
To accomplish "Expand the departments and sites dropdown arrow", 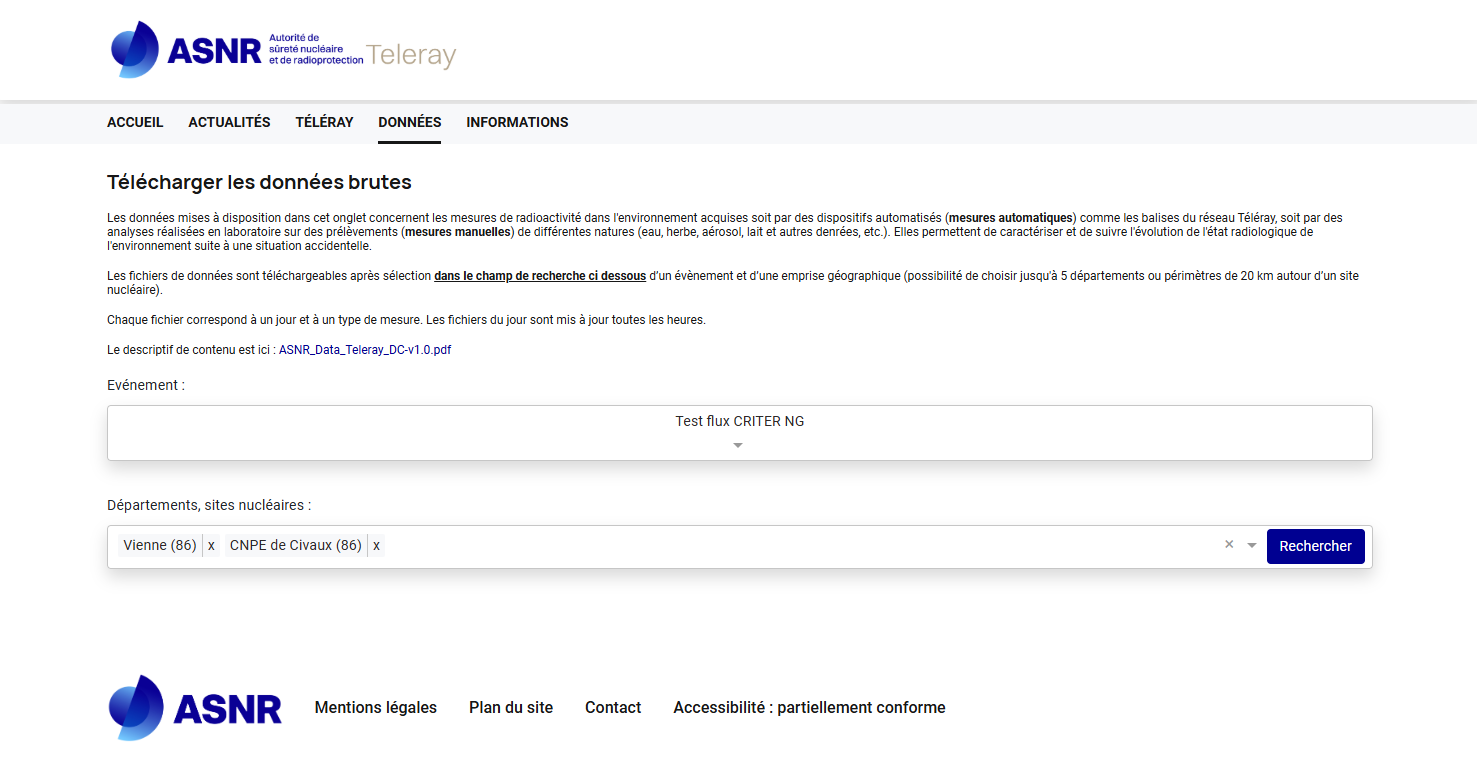I will tap(1251, 546).
